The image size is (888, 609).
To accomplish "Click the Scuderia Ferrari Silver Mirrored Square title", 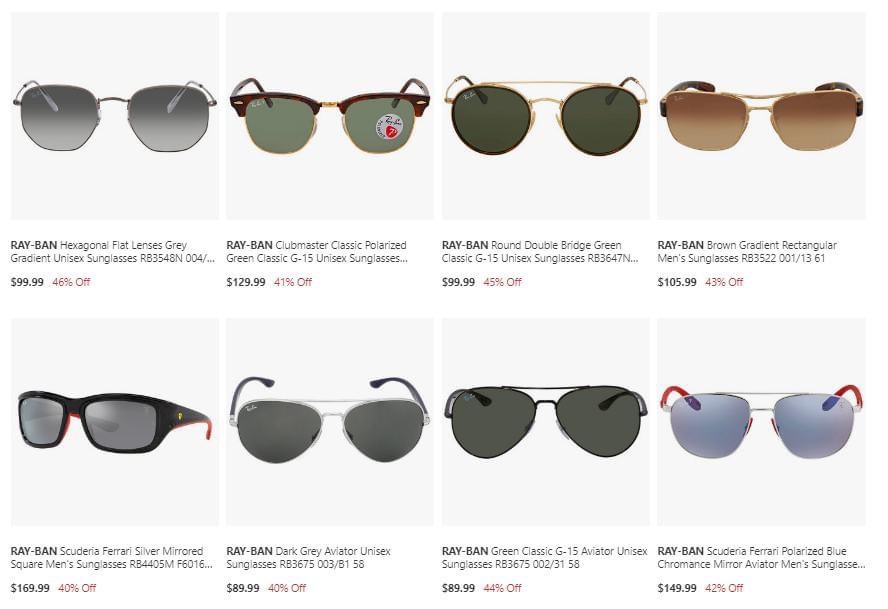I will (112, 557).
